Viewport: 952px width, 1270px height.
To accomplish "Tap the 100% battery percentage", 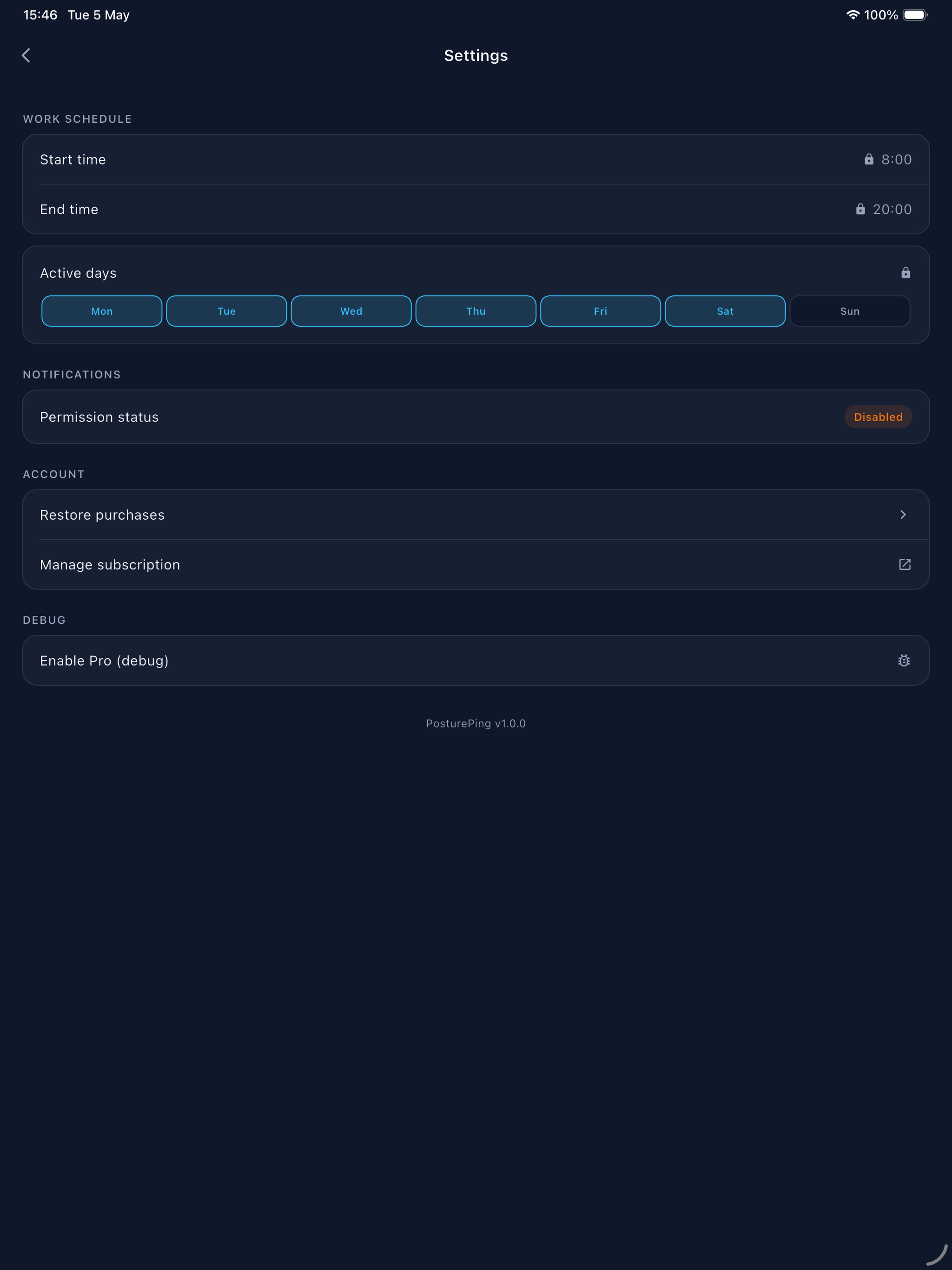I will tap(880, 15).
